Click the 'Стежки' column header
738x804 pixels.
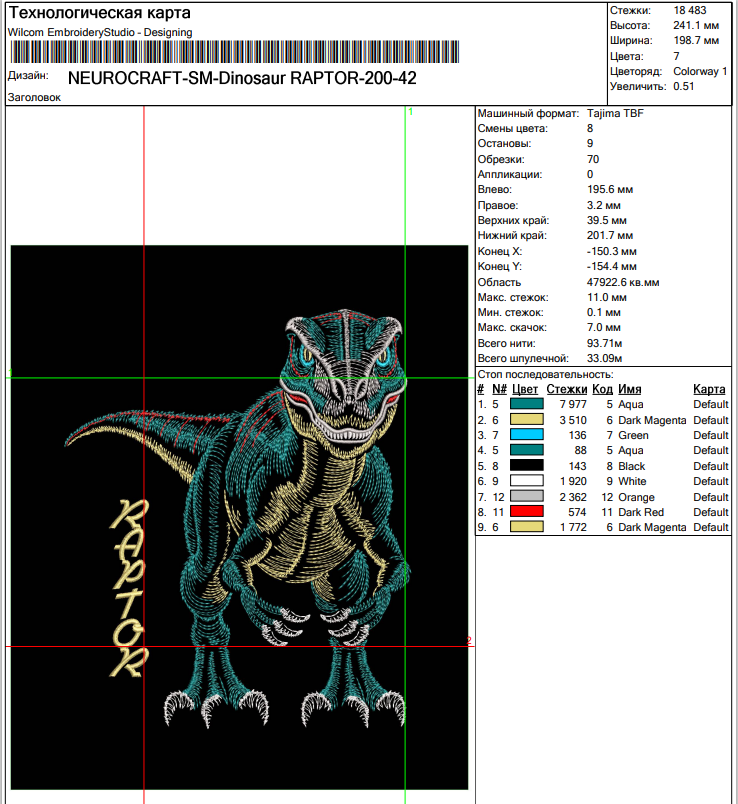566,390
